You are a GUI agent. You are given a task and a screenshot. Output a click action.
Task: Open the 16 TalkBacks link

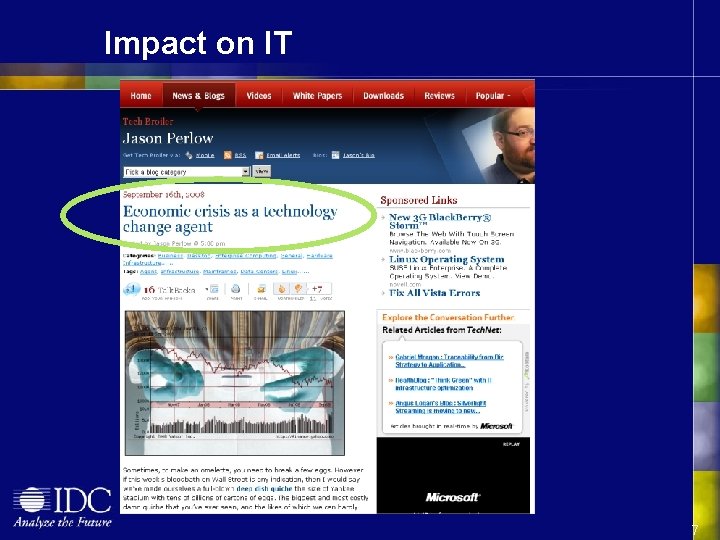169,290
